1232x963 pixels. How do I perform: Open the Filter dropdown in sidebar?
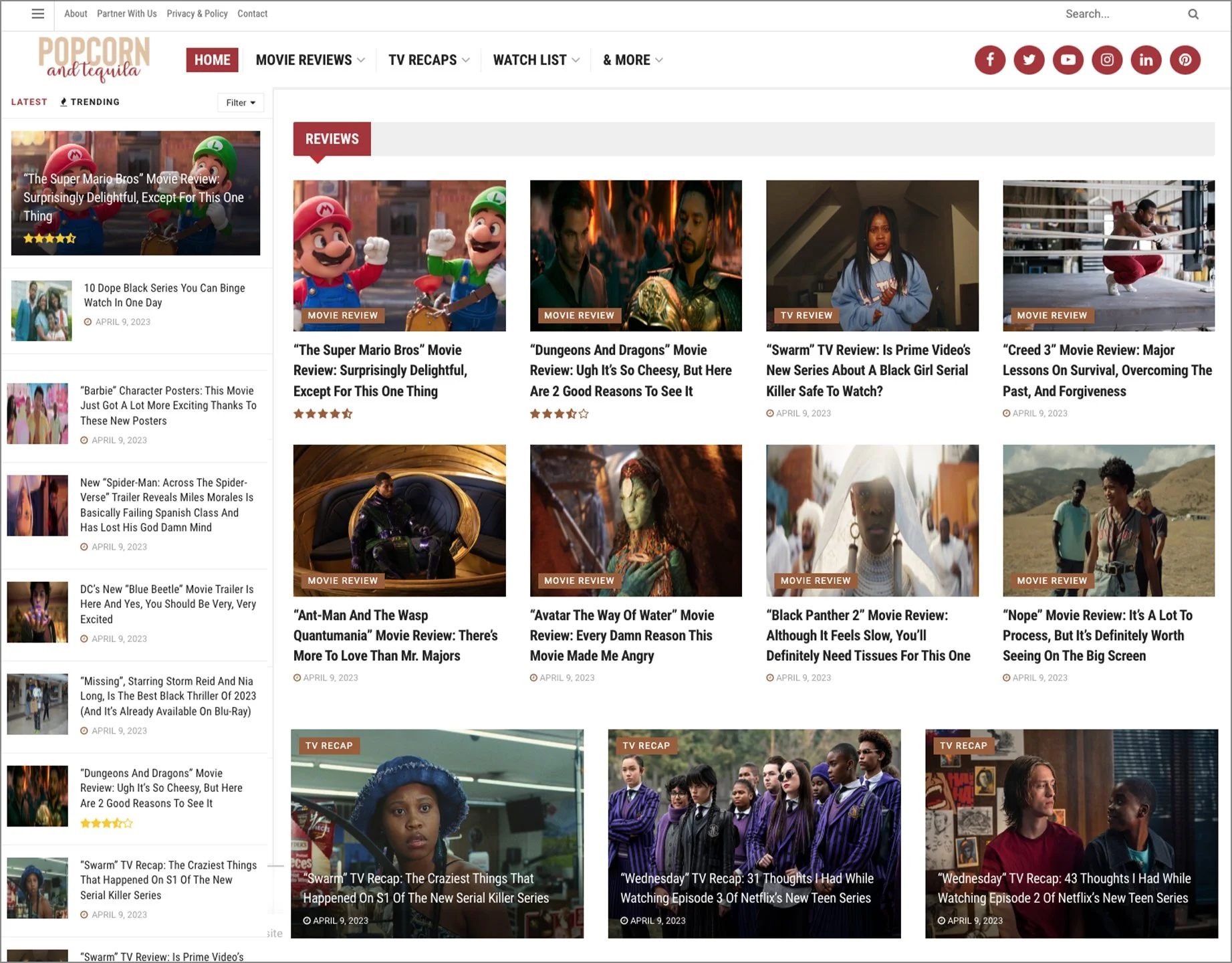coord(241,102)
